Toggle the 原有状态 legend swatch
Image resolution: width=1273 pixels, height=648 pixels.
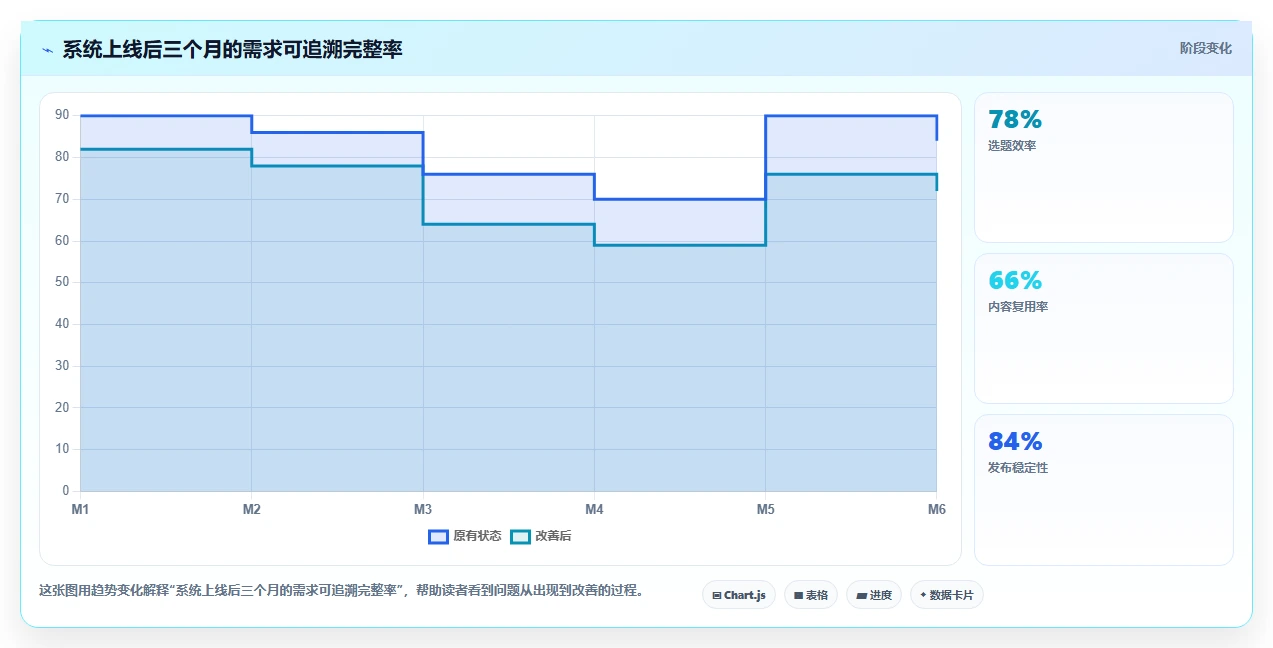[x=438, y=536]
